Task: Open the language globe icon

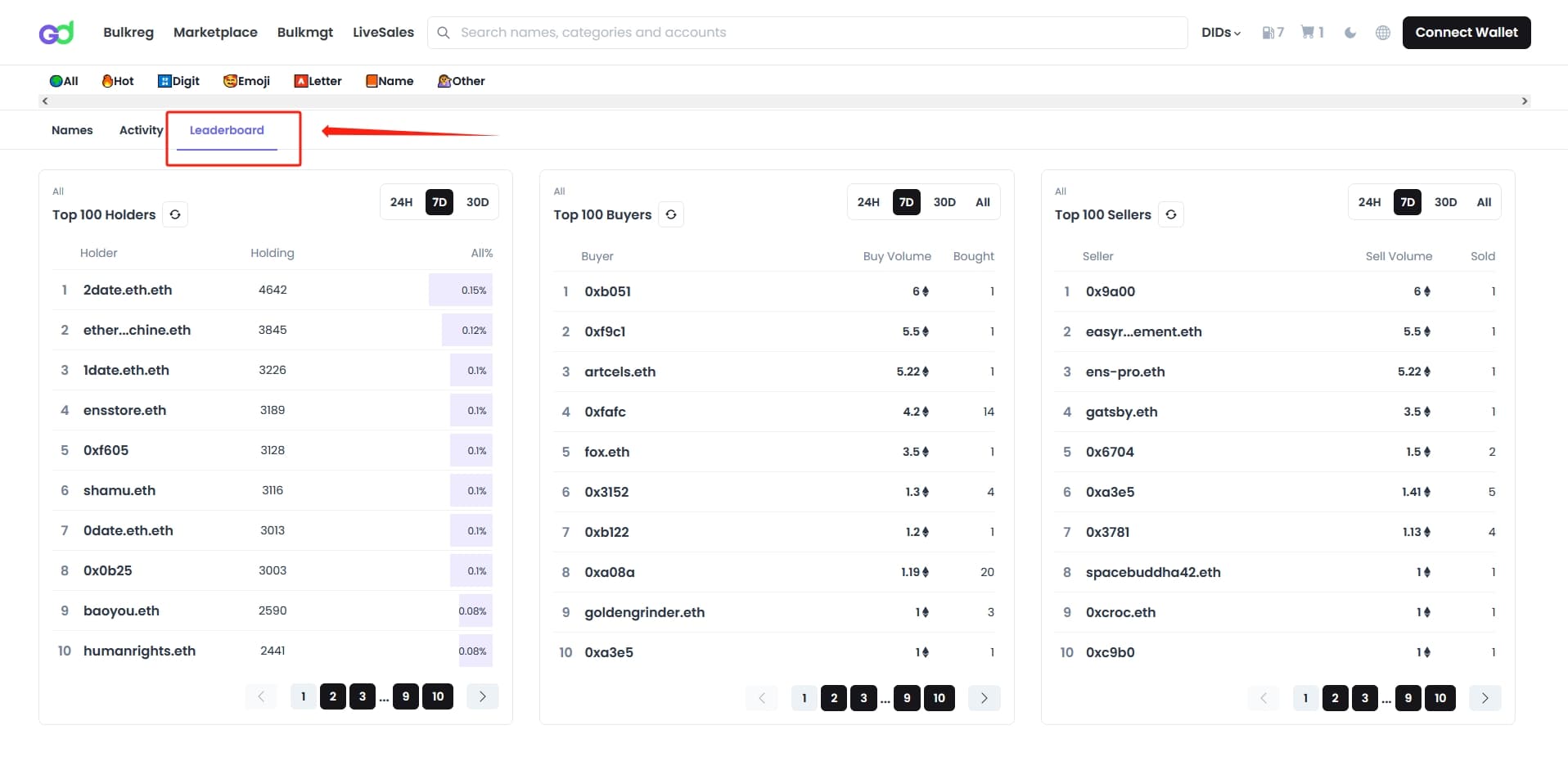Action: pos(1383,33)
